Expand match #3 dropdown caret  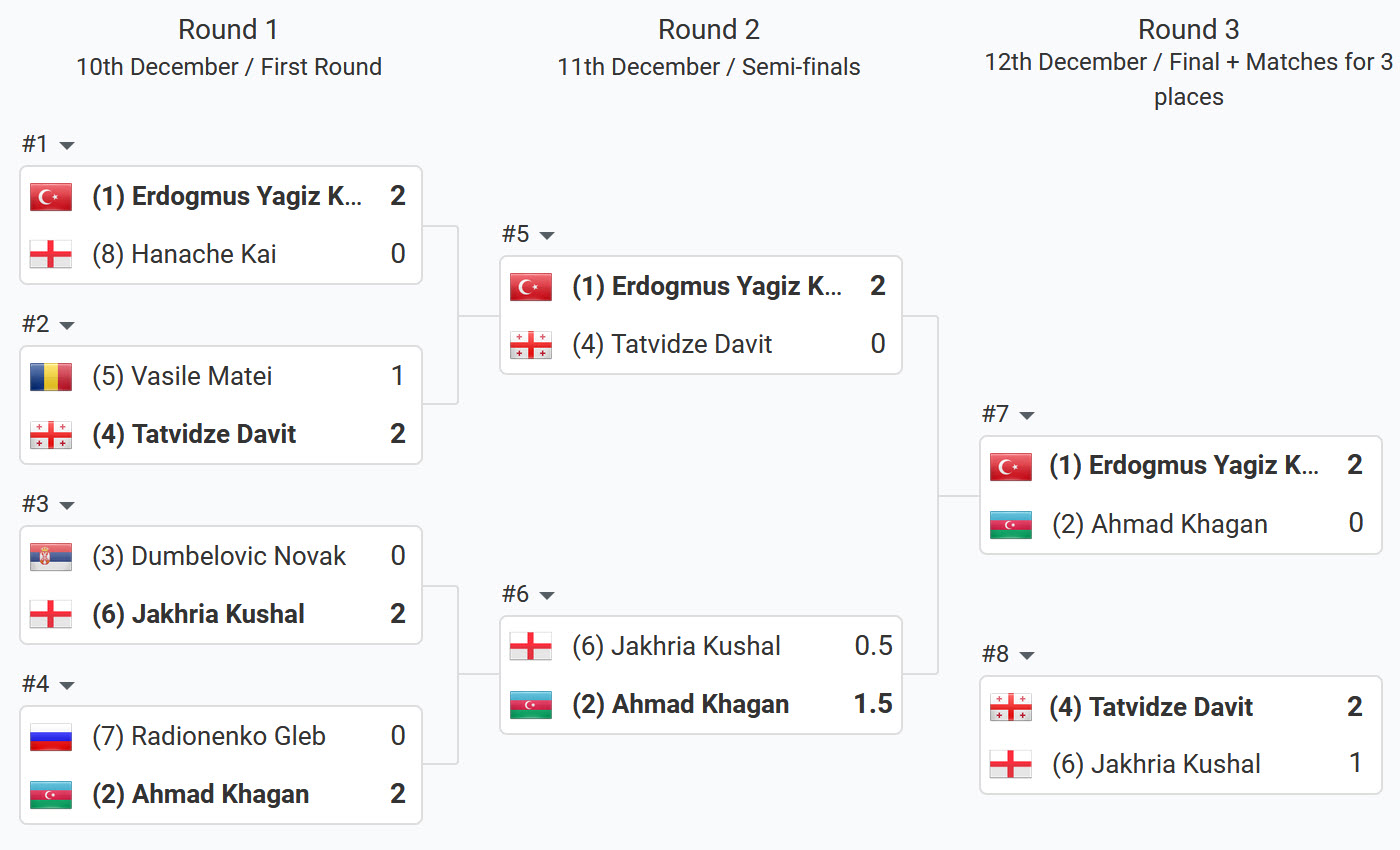[67, 506]
